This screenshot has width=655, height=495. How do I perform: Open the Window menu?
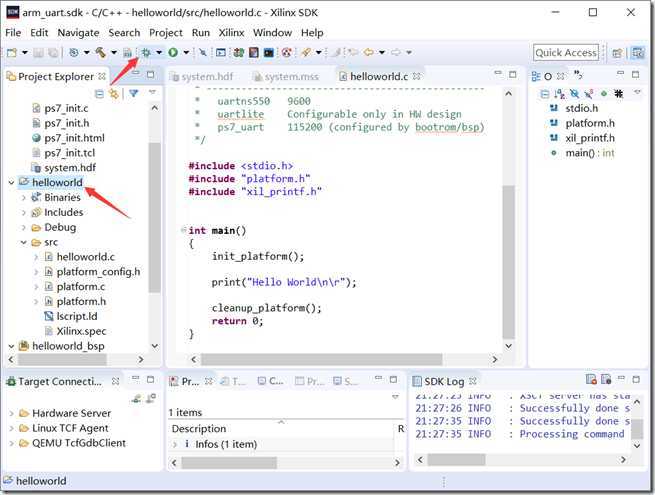coord(272,33)
